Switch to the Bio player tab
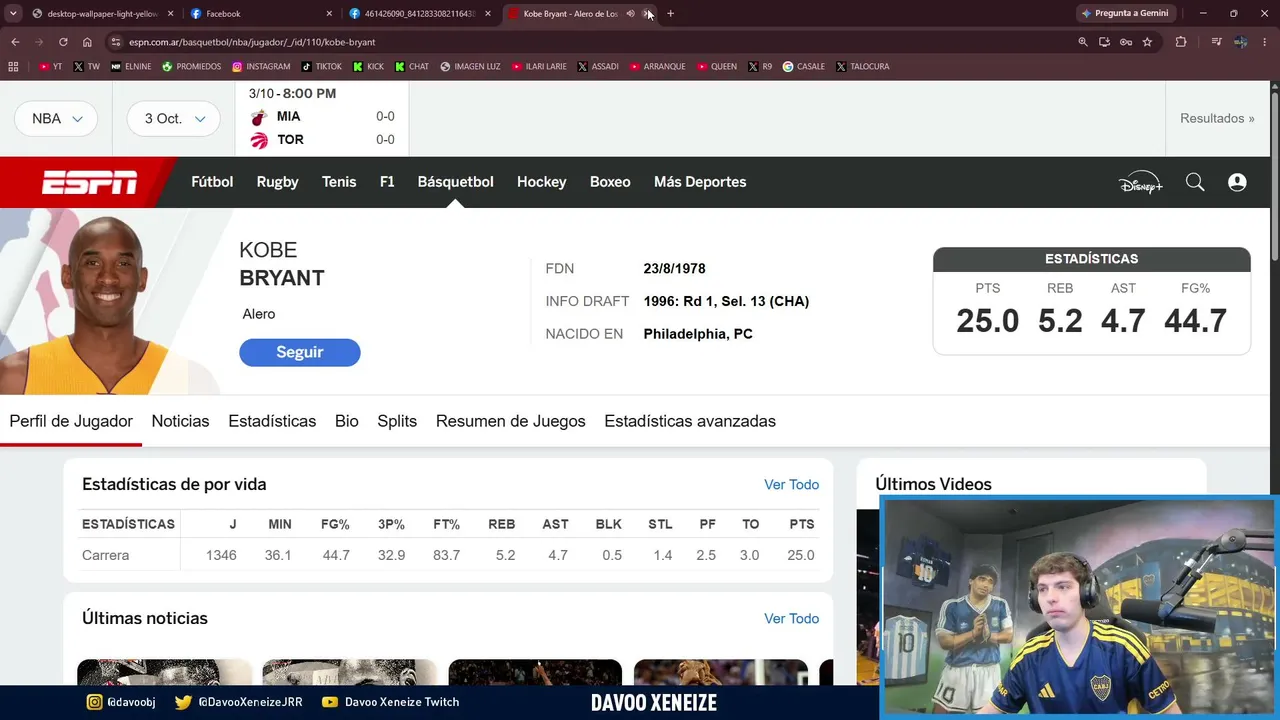This screenshot has width=1280, height=720. [347, 421]
